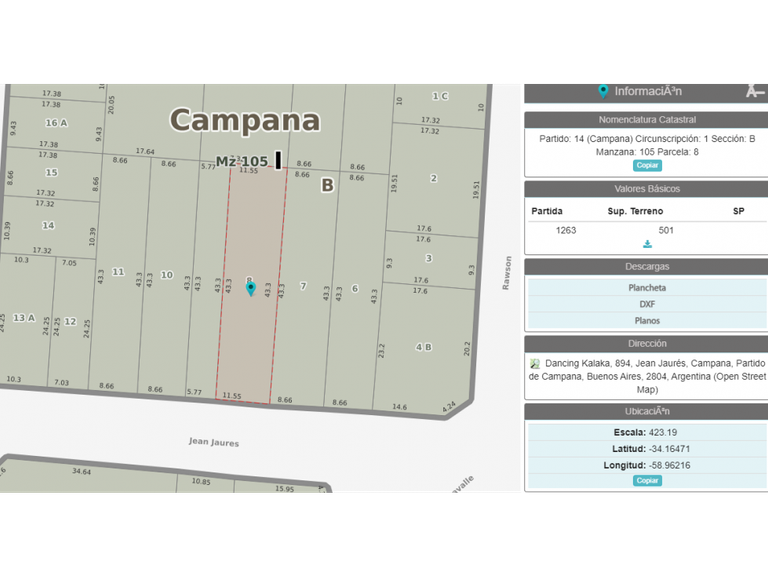Click the Jean Jaures street label
The image size is (768, 576).
click(x=214, y=442)
